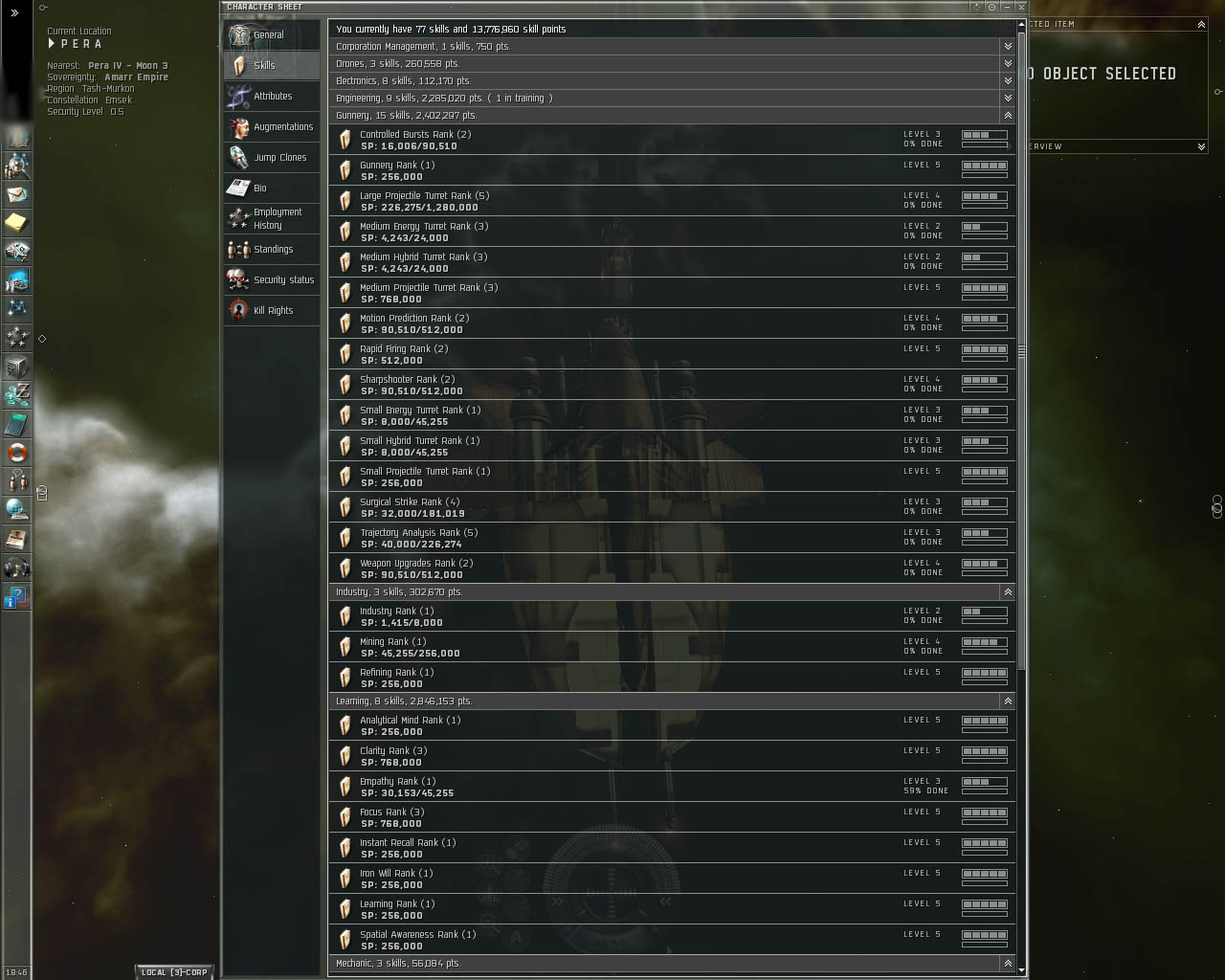
Task: Open the calculator icon in sidebar
Action: pos(17,424)
